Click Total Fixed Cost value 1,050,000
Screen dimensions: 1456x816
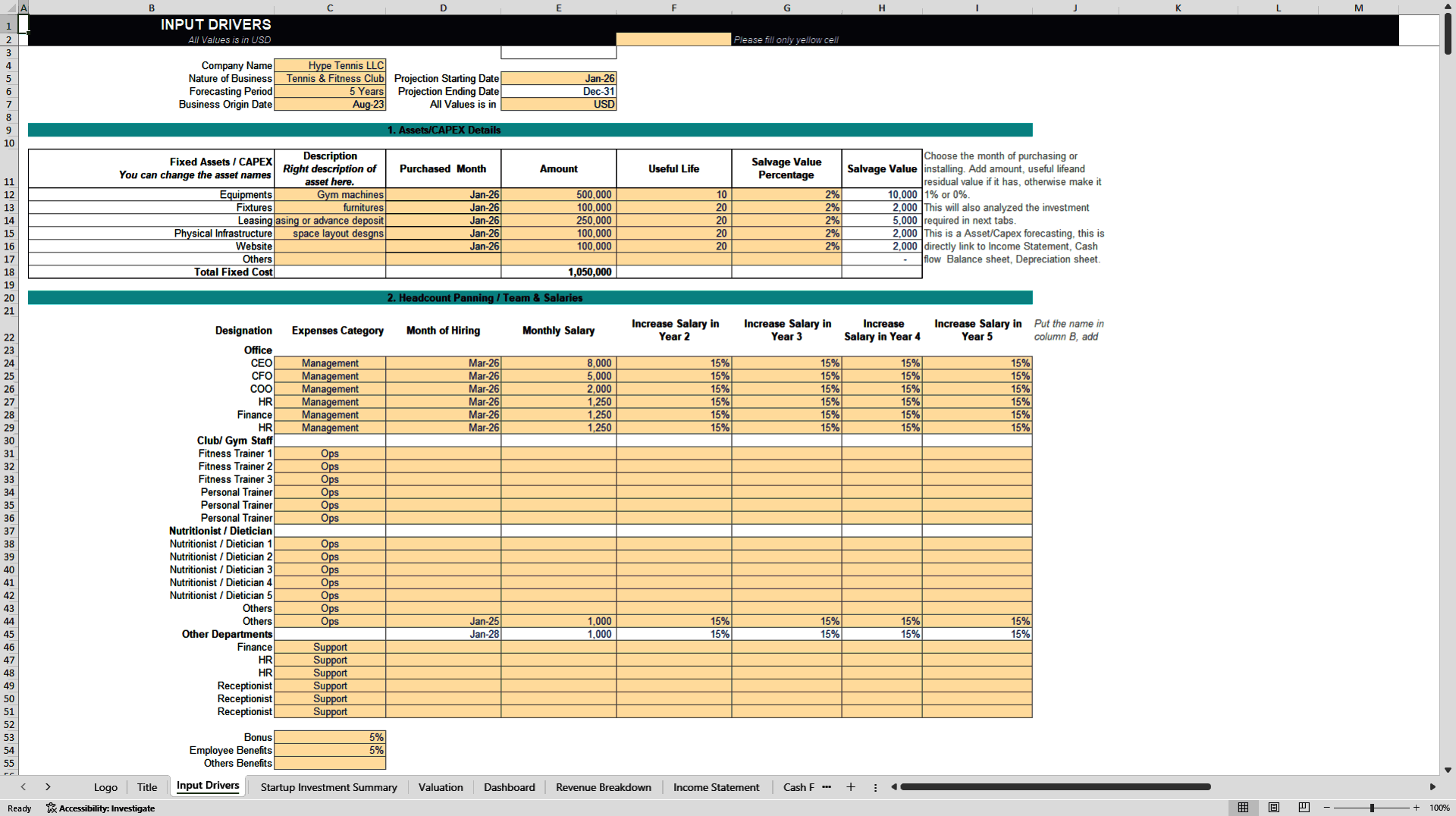pos(559,272)
